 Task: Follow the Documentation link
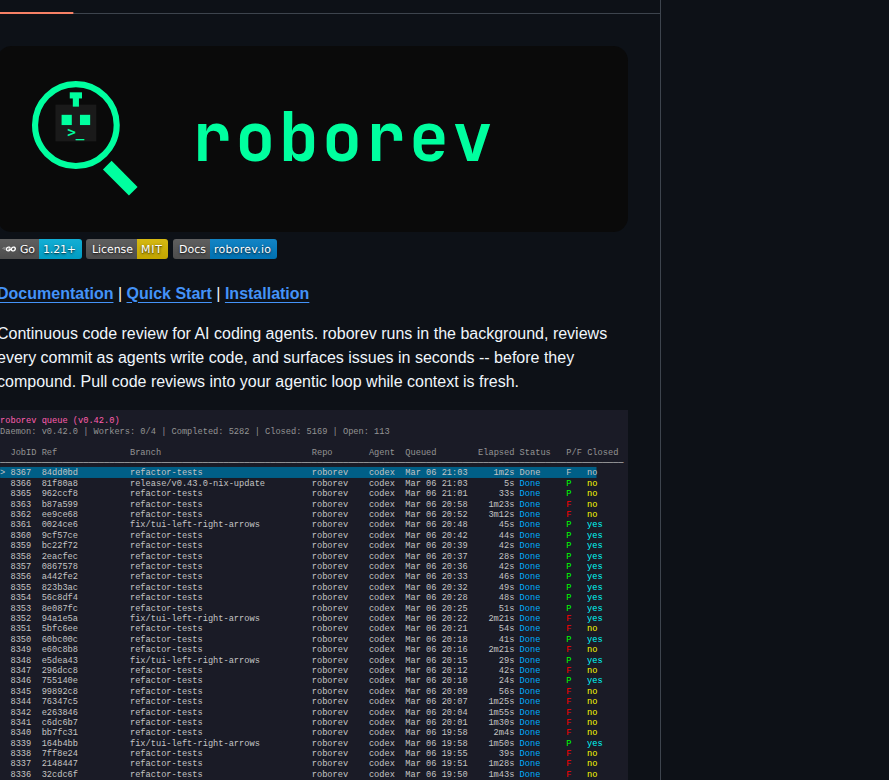click(x=56, y=294)
